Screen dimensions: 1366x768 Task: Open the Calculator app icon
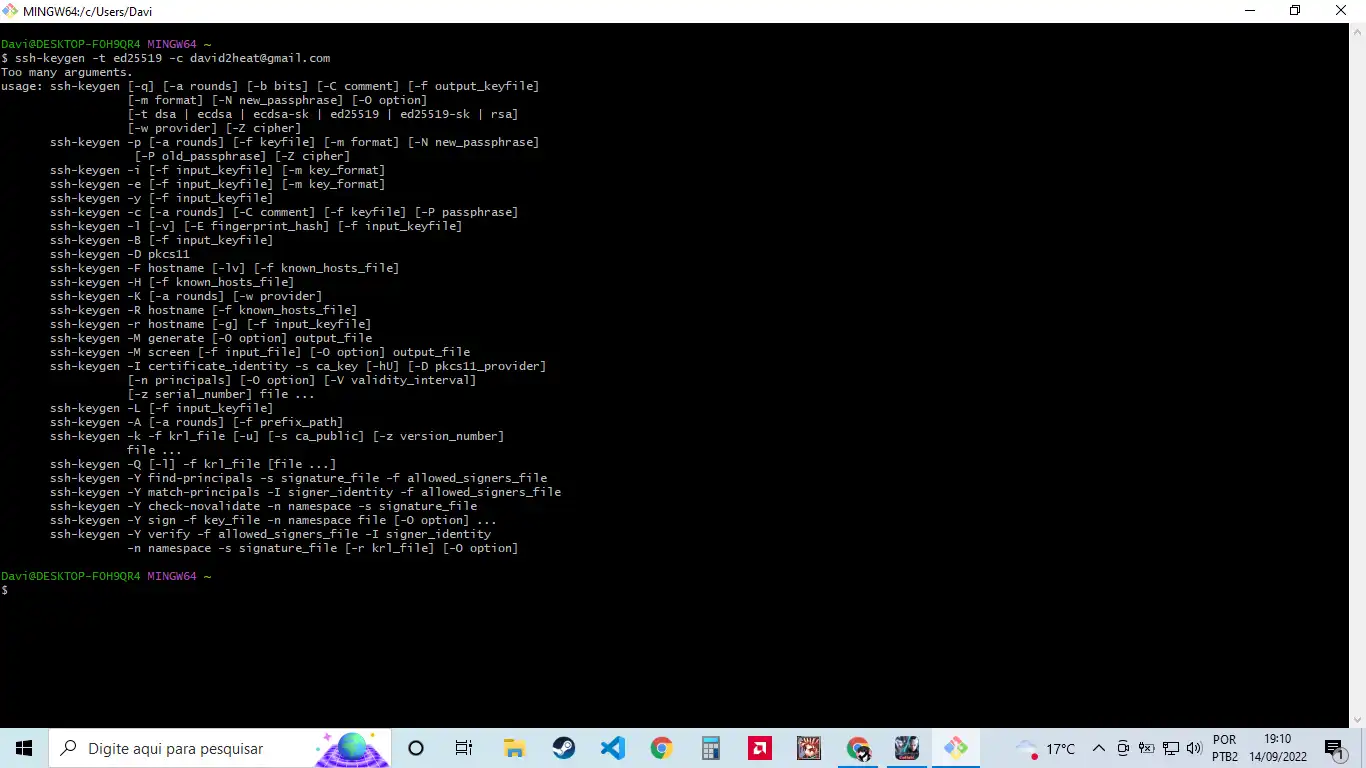coord(710,748)
